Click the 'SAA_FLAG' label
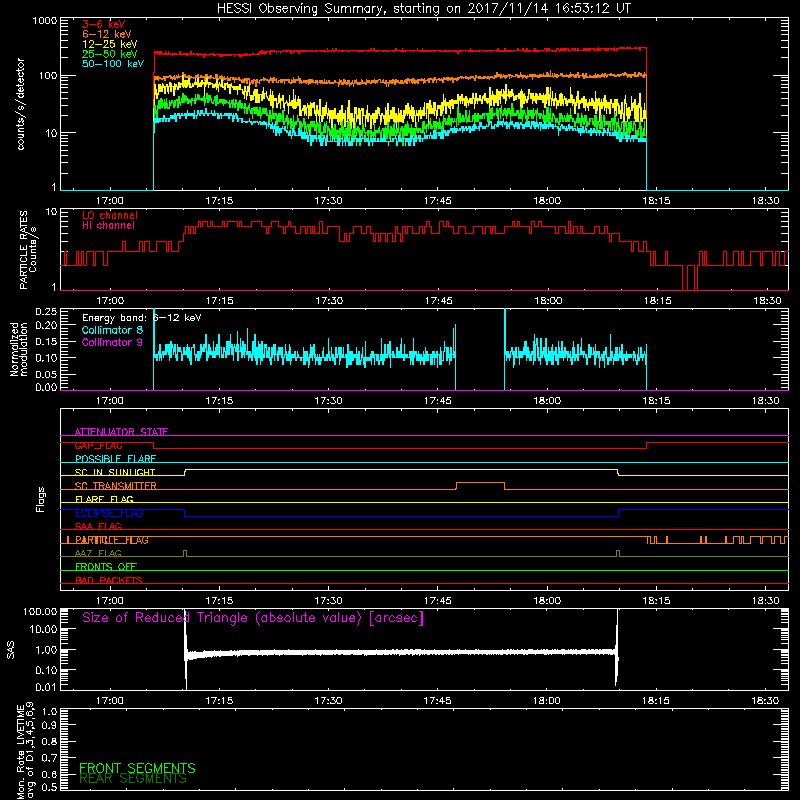Image resolution: width=800 pixels, height=800 pixels. click(x=98, y=527)
